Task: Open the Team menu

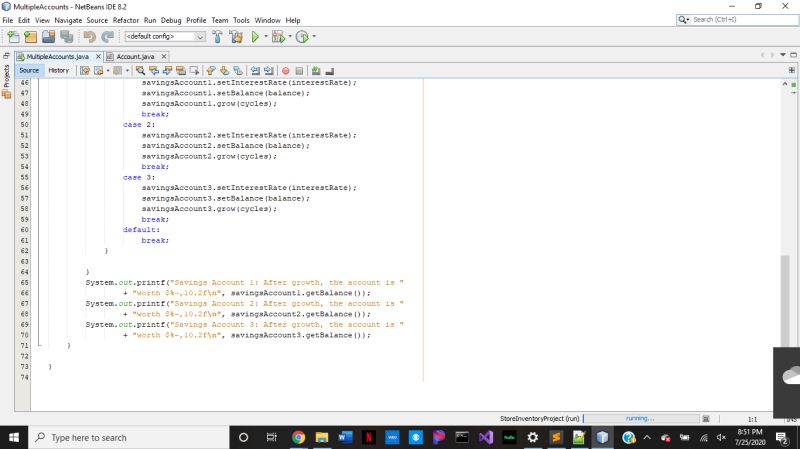Action: (x=220, y=20)
